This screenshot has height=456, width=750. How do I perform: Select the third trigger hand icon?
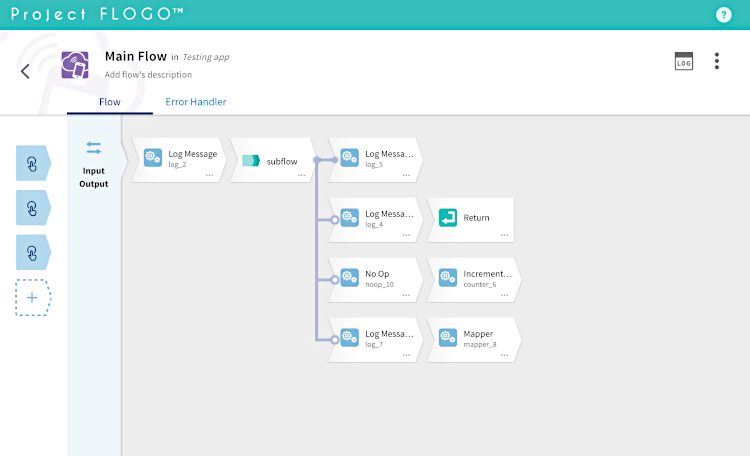click(33, 252)
